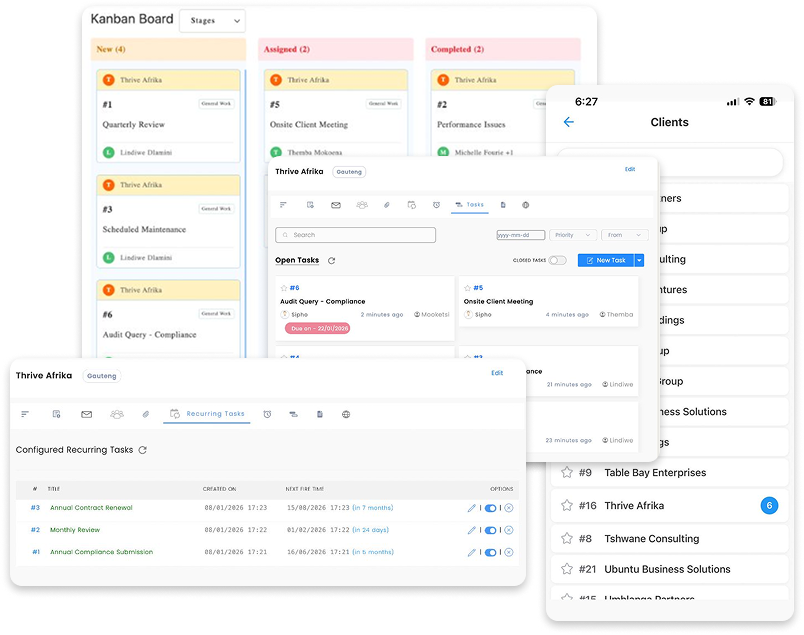Delete the Annual Compliance Submission recurring task
Viewport: 804px width, 635px height.
click(x=509, y=552)
